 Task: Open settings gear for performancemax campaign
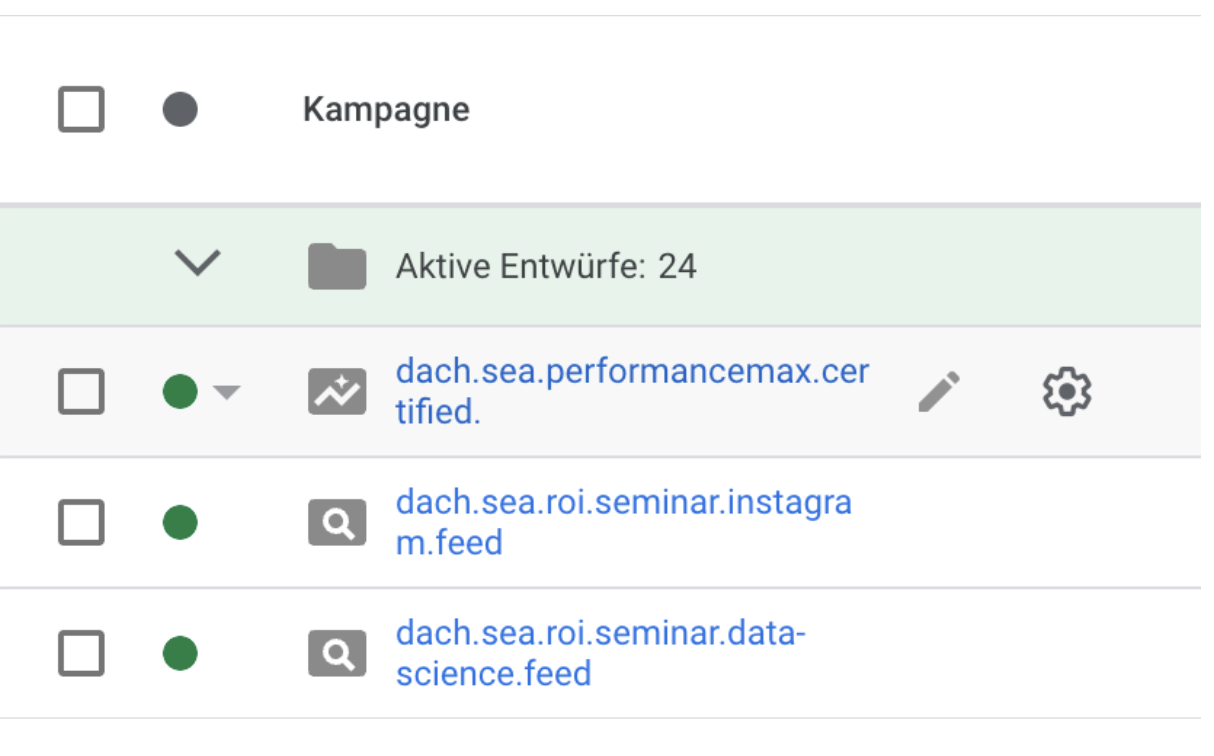tap(1066, 391)
